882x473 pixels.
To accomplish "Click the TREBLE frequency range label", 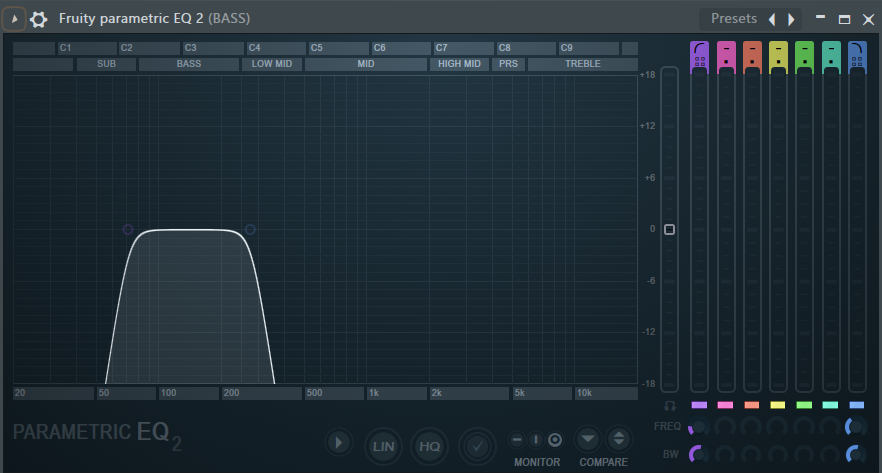I will tap(583, 64).
